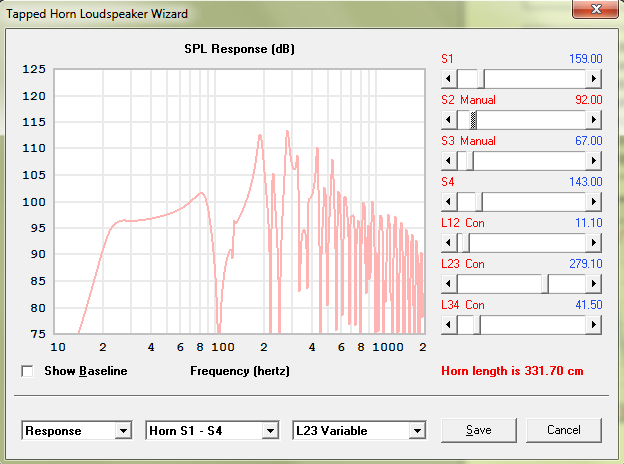Open the Horn S1 - S4 dropdown
The width and height of the screenshot is (624, 464).
pos(213,431)
